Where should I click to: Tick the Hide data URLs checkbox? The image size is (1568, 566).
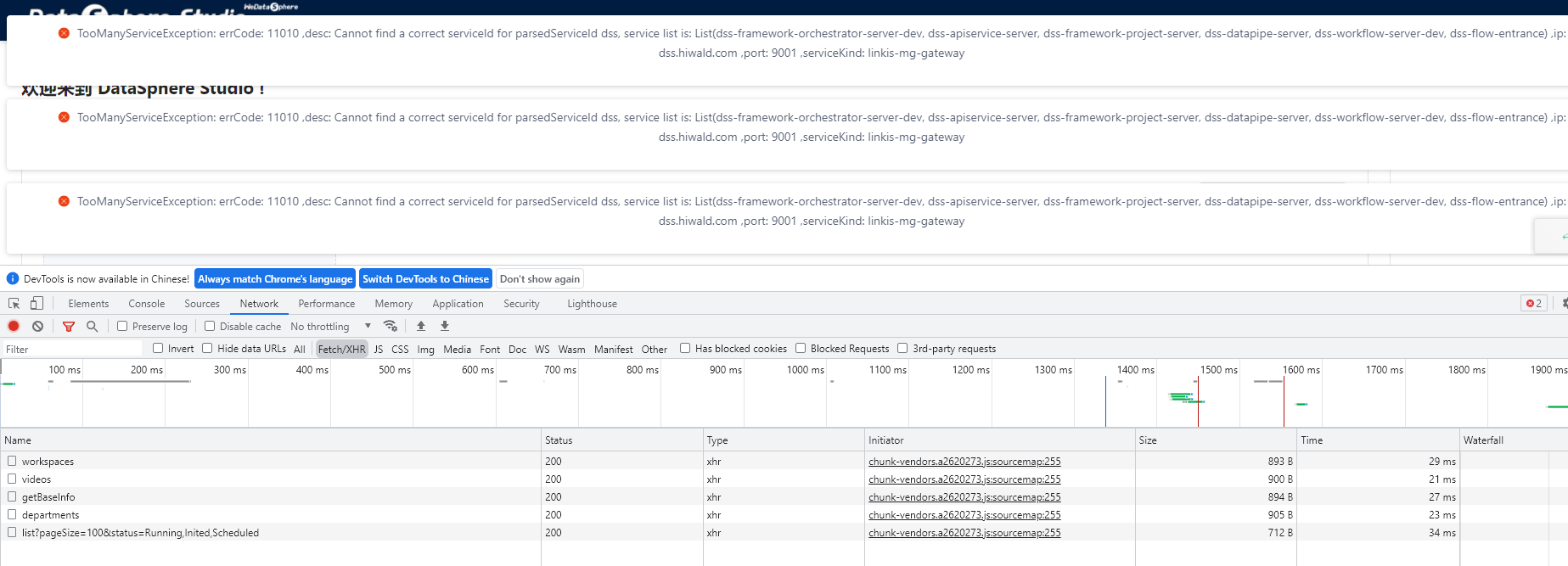pos(207,348)
